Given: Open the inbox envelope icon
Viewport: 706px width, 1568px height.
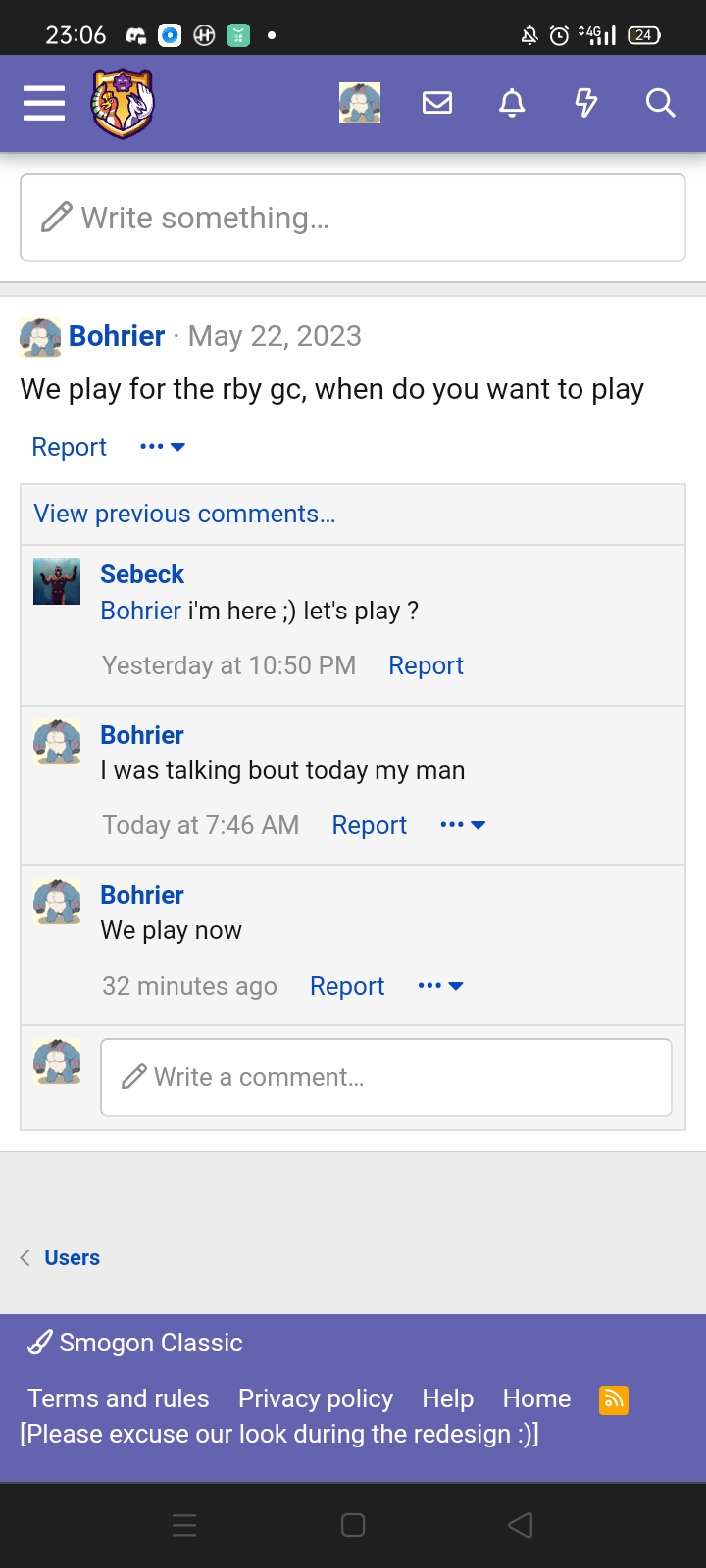Looking at the screenshot, I should click(x=437, y=103).
